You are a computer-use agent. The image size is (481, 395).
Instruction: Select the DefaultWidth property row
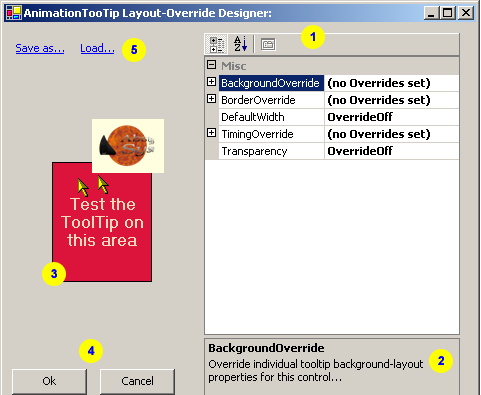[332, 117]
